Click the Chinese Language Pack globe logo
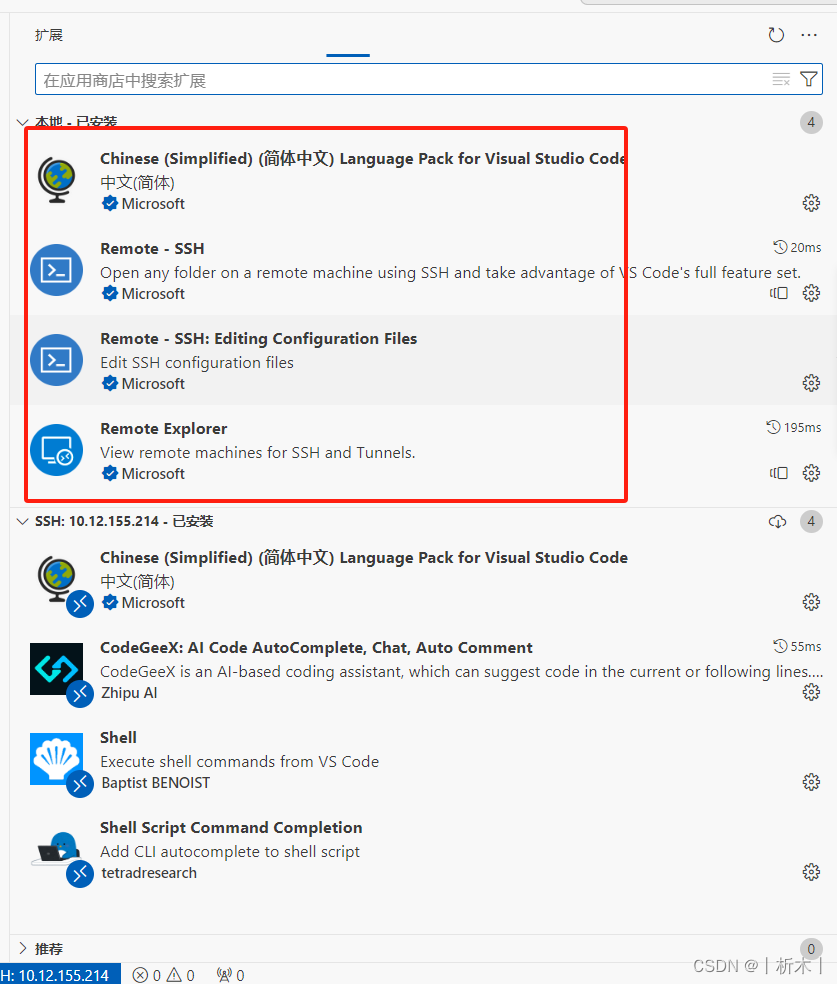 [57, 180]
